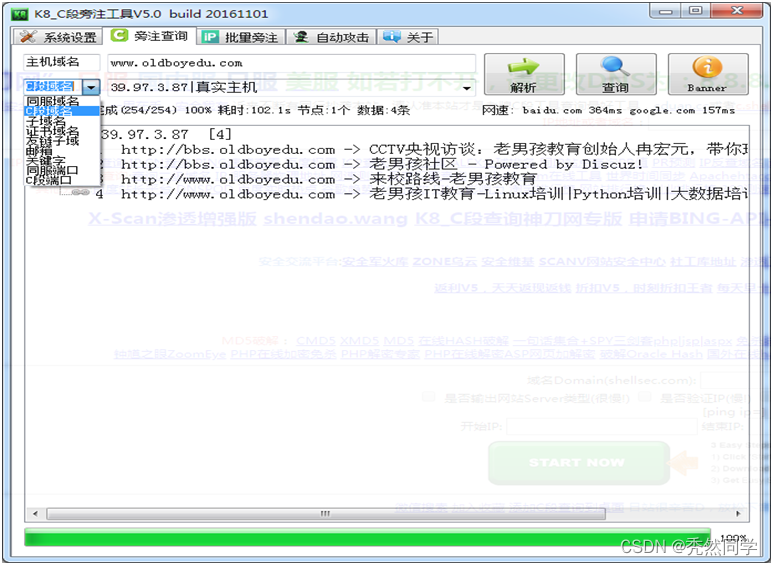Click the green C icon on 旁注查询 tab
This screenshot has height=565, width=773.
[119, 35]
